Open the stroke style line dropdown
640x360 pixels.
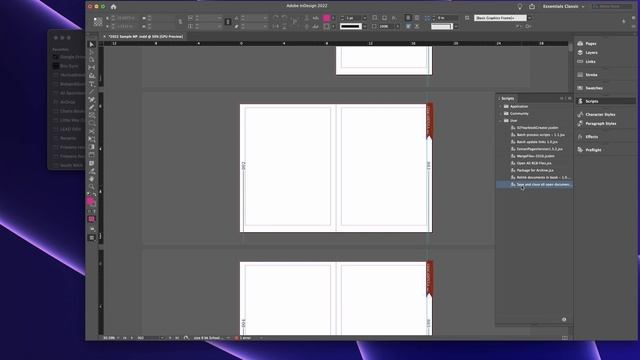364,26
